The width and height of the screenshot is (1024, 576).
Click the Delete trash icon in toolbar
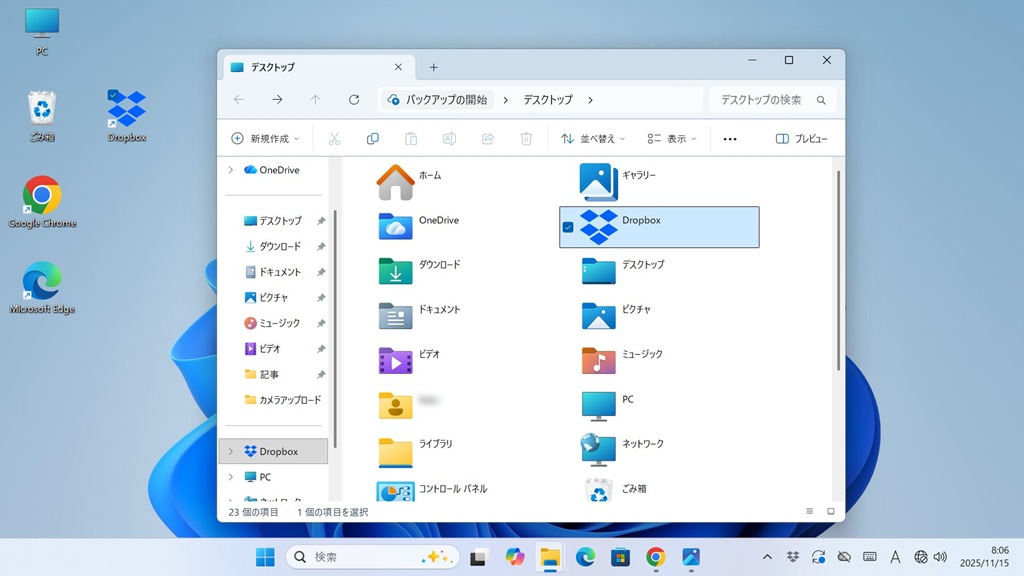click(526, 139)
